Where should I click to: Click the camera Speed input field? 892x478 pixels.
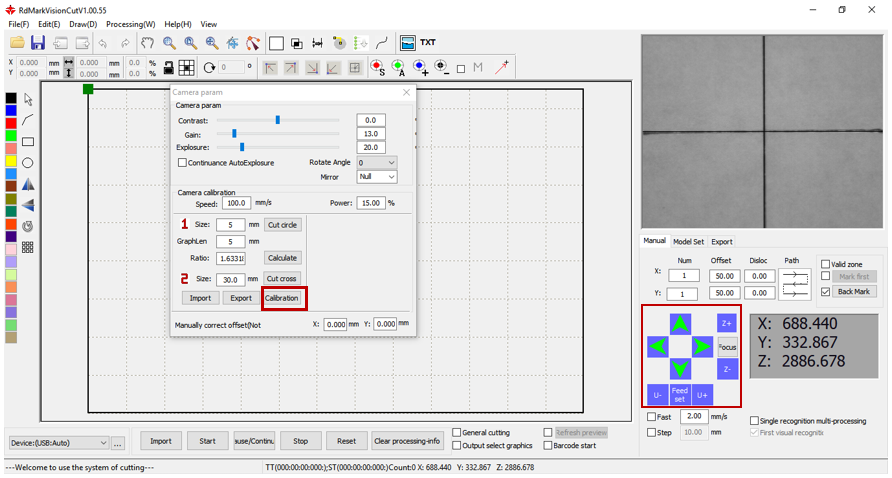[236, 203]
